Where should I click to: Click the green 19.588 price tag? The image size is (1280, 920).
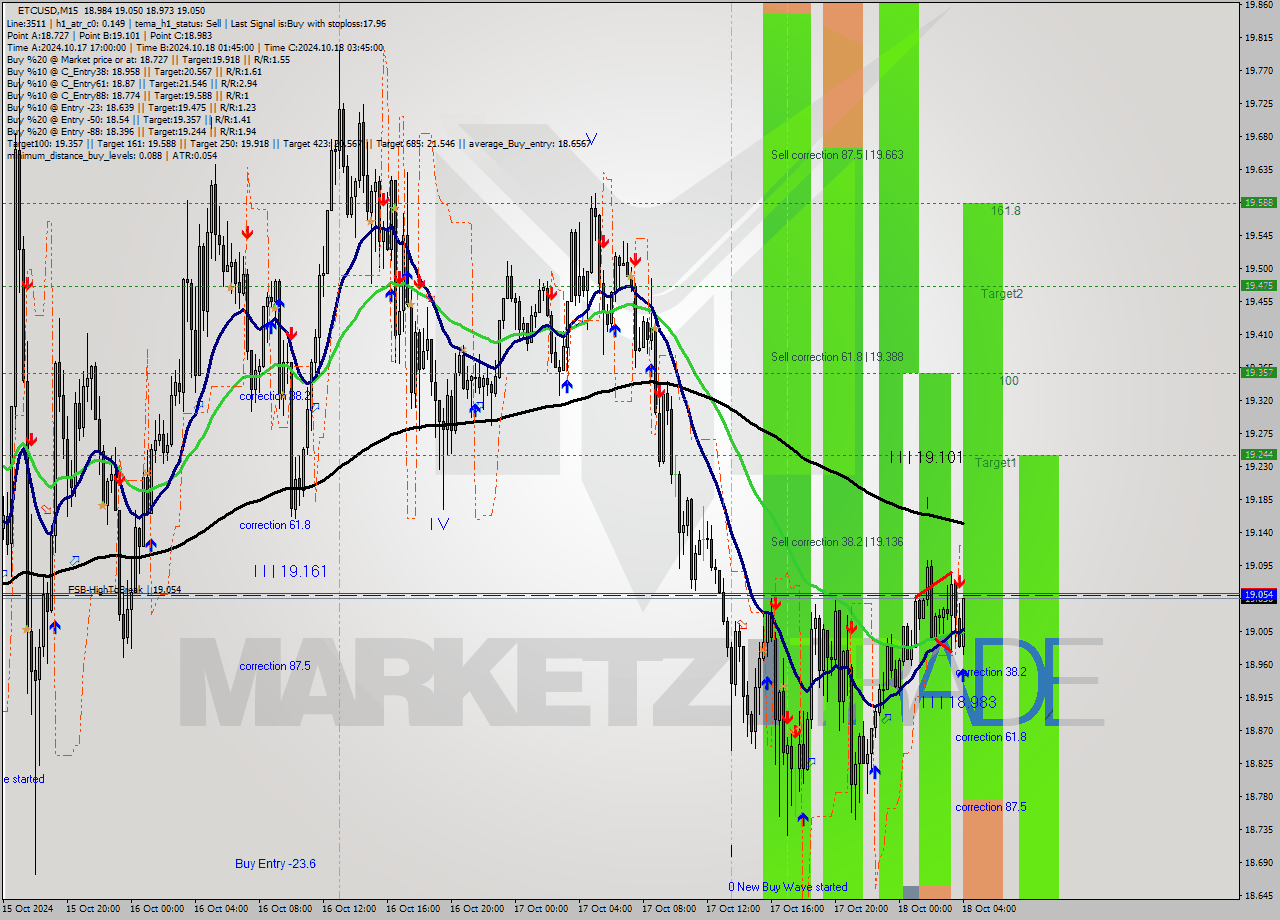coord(1259,202)
